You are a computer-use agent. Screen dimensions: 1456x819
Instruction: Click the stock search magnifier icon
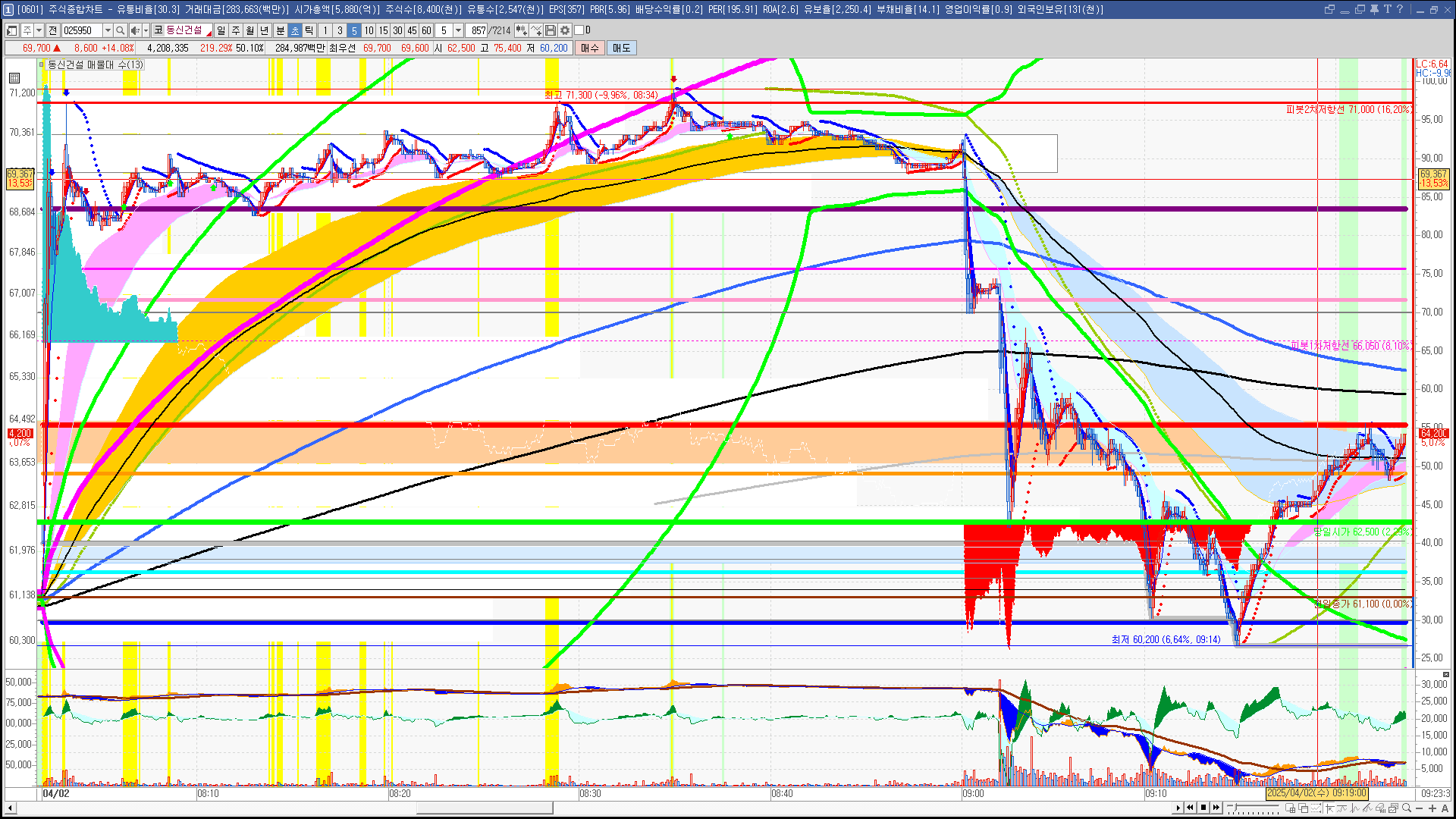tap(120, 30)
